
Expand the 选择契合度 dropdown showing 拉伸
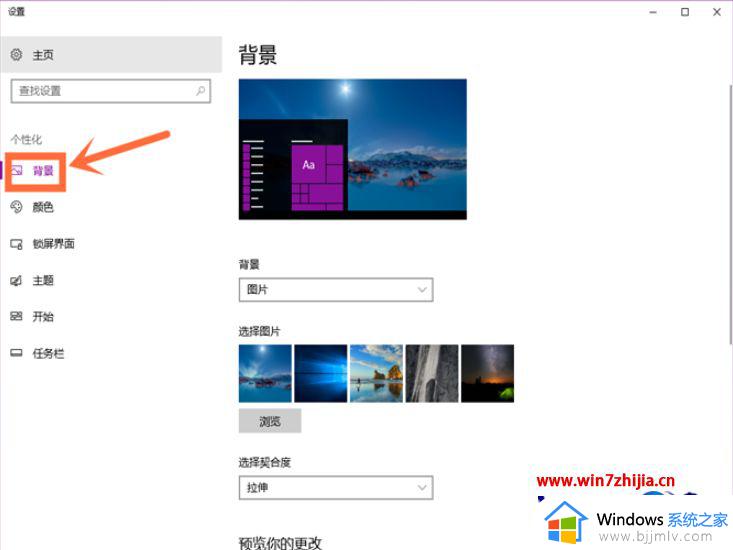point(336,488)
